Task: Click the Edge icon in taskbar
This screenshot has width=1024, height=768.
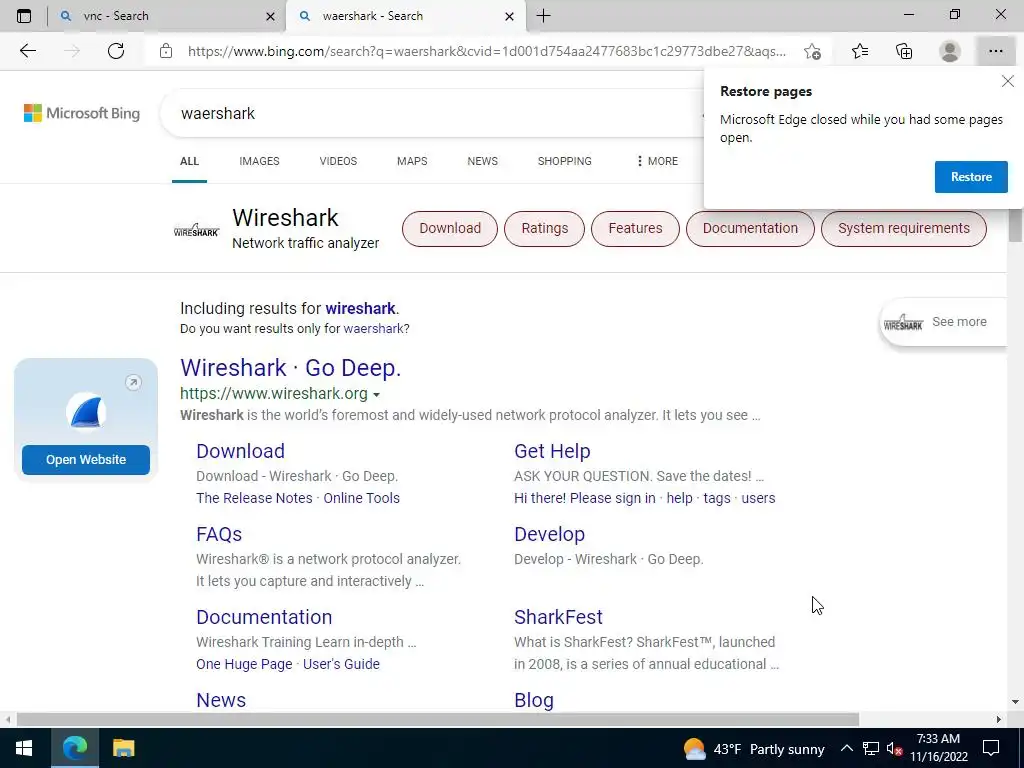Action: [74, 748]
